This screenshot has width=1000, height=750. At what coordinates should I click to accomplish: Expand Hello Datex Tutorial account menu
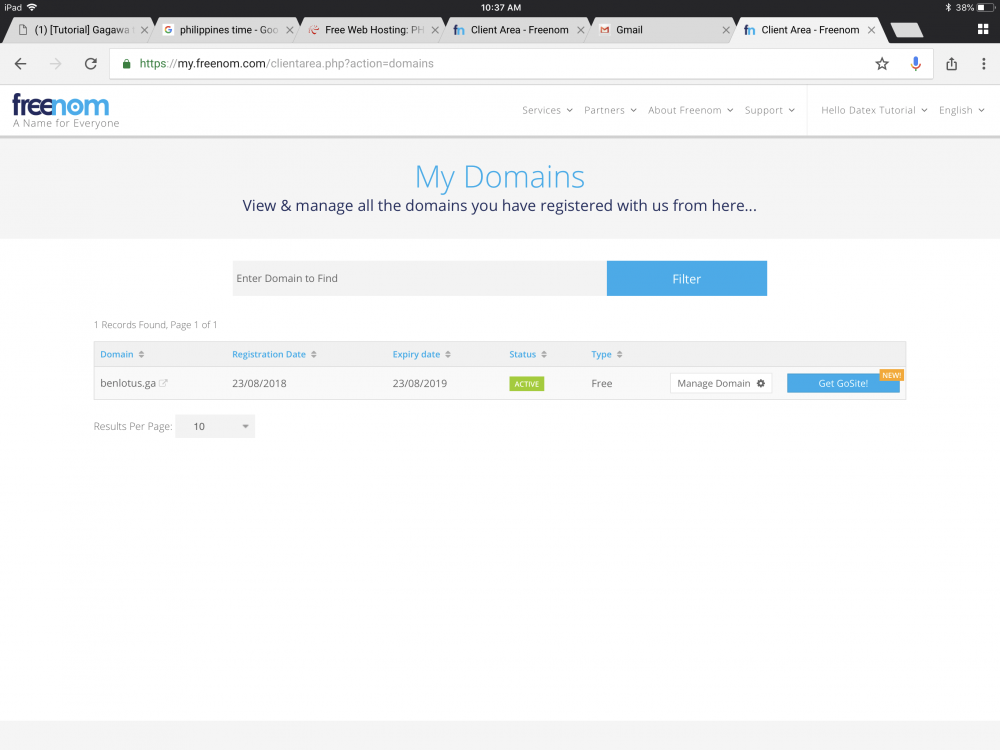click(873, 110)
